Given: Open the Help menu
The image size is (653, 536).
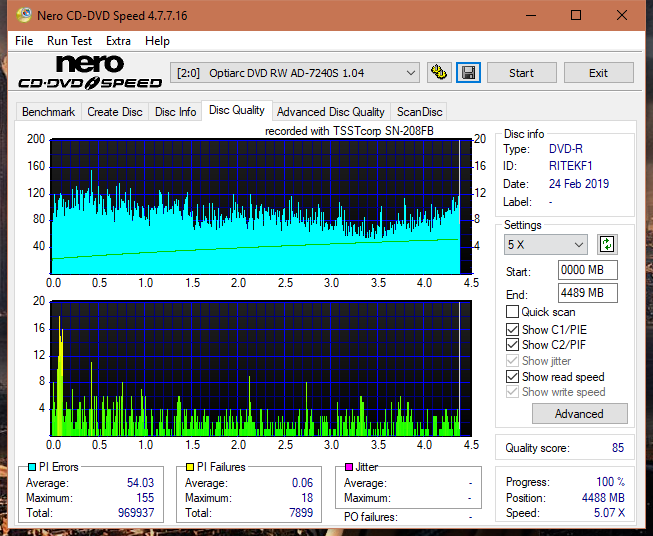Looking at the screenshot, I should (x=157, y=41).
